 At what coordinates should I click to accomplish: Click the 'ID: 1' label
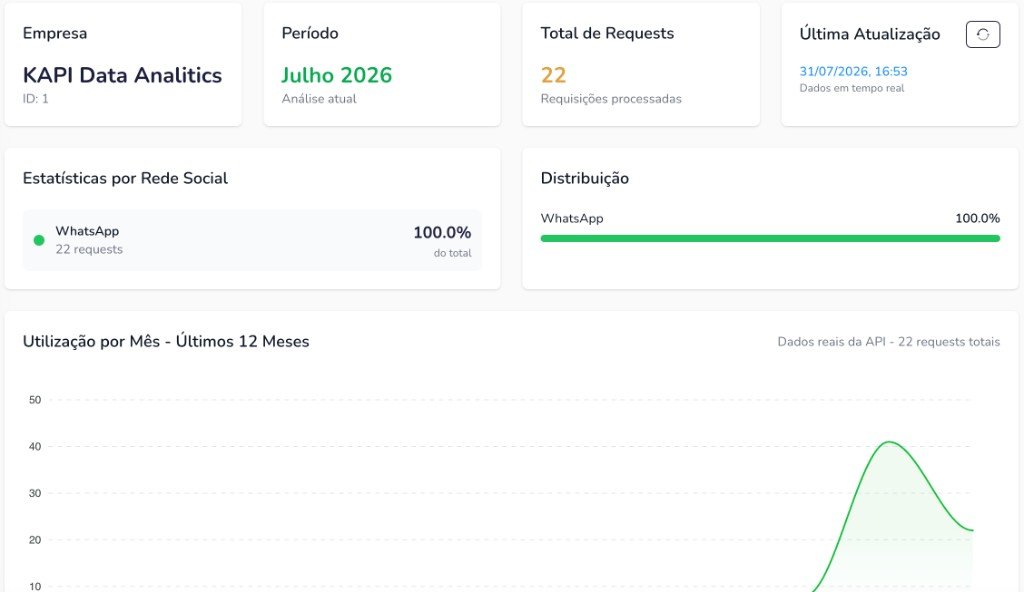pos(35,99)
